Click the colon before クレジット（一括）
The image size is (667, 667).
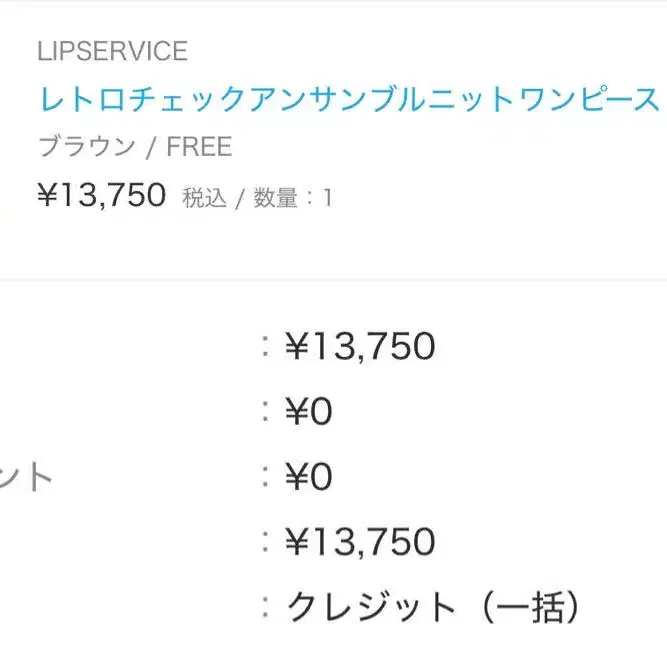265,607
